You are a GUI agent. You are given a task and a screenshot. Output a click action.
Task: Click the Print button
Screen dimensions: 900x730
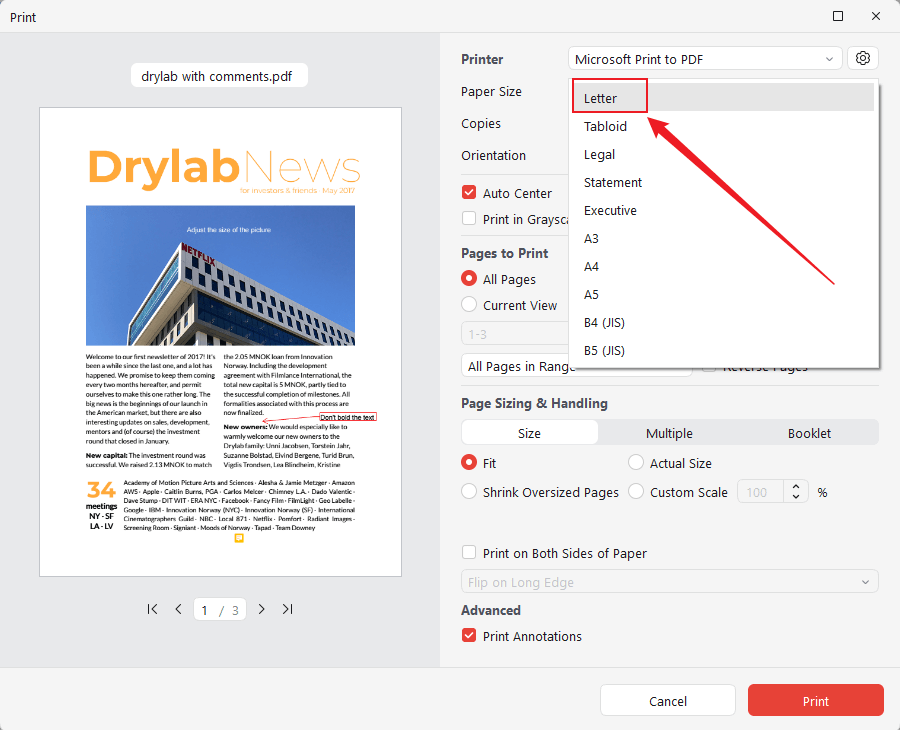(x=815, y=700)
